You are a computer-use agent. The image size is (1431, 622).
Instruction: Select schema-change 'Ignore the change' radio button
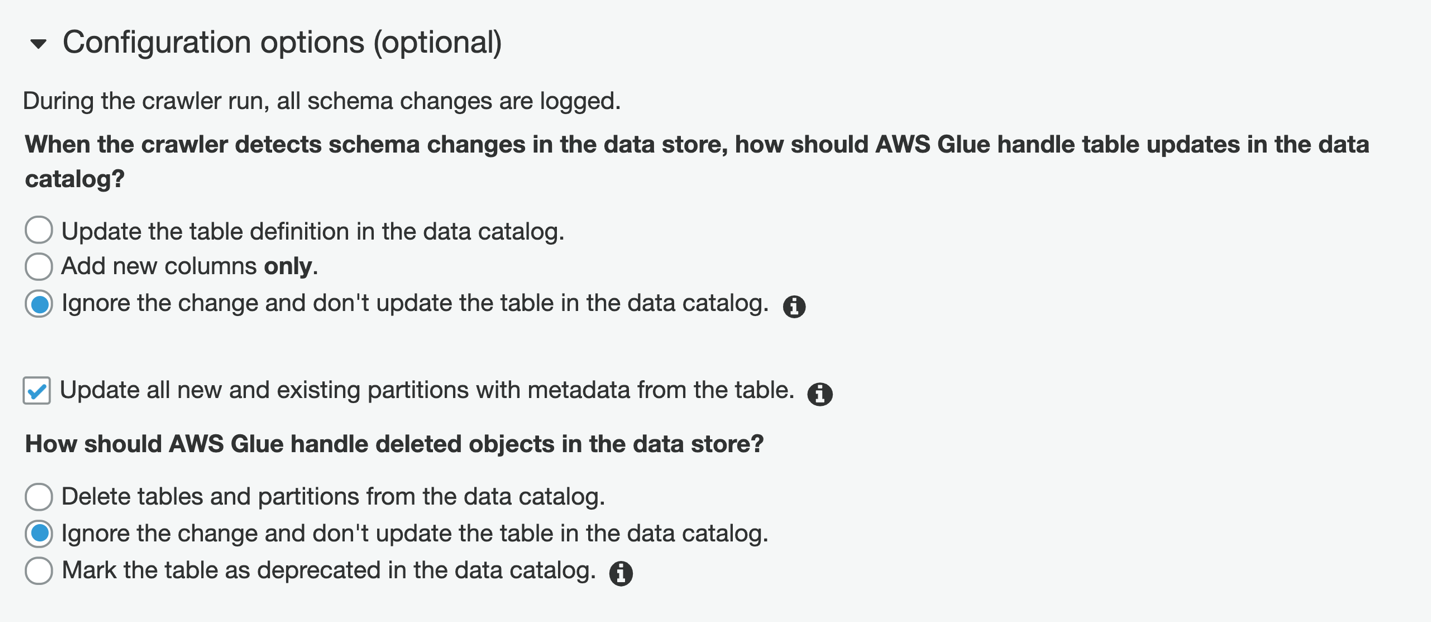point(39,304)
